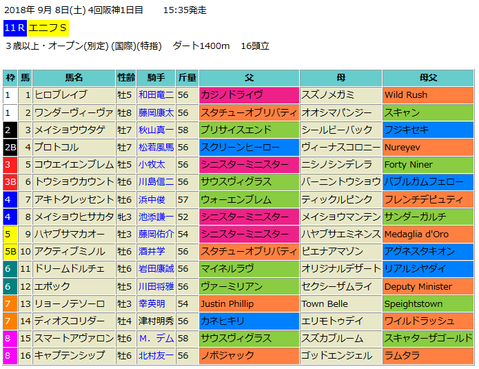Open jockey link 秋山真一
Viewport: 479px width, 369px height.
coord(156,130)
